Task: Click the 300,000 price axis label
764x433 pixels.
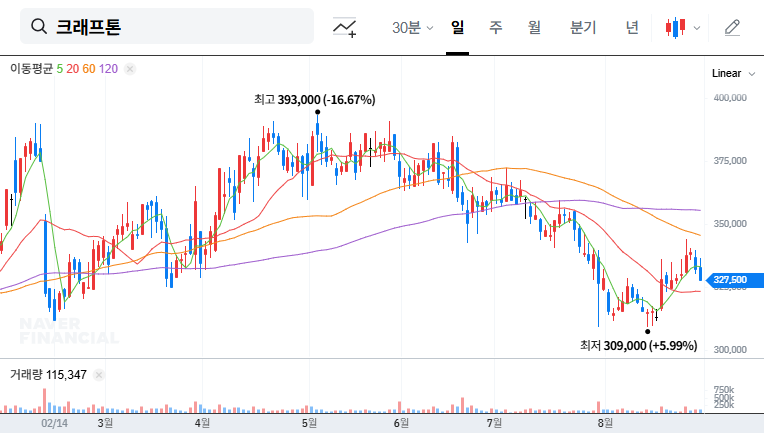Action: [730, 350]
